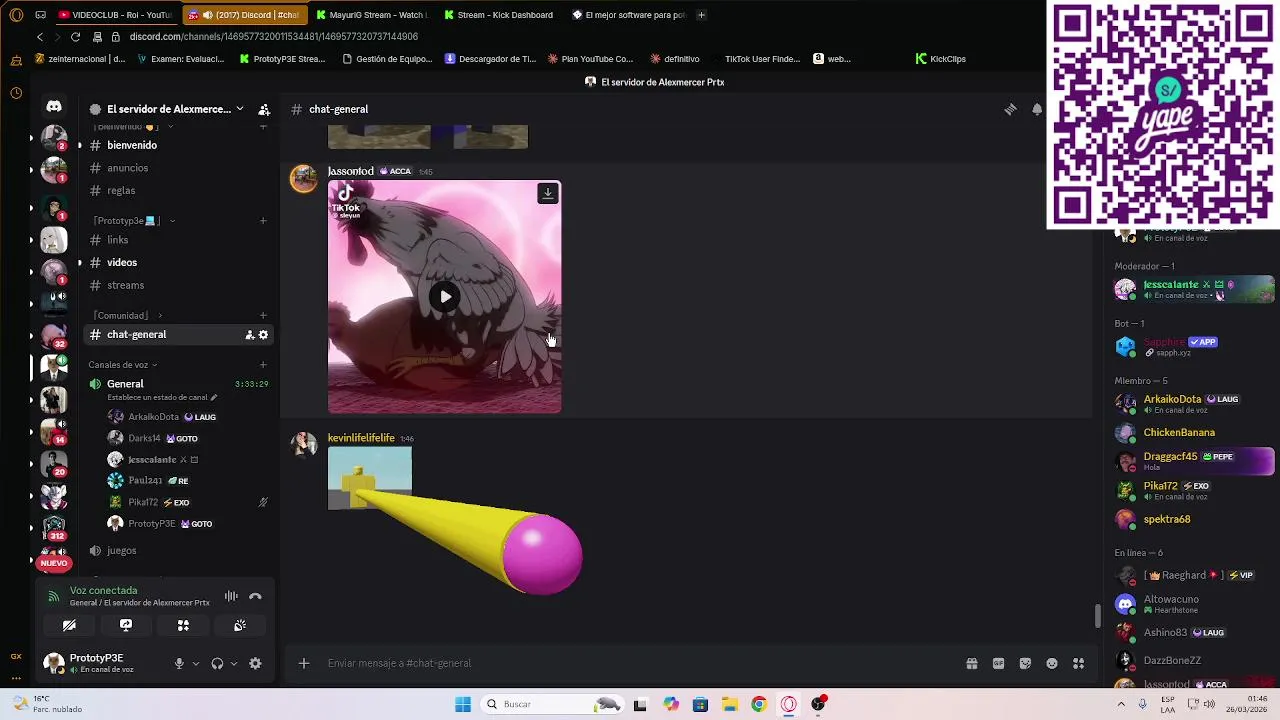Click the NUEVO unread indicator
The height and width of the screenshot is (720, 1280).
(54, 563)
